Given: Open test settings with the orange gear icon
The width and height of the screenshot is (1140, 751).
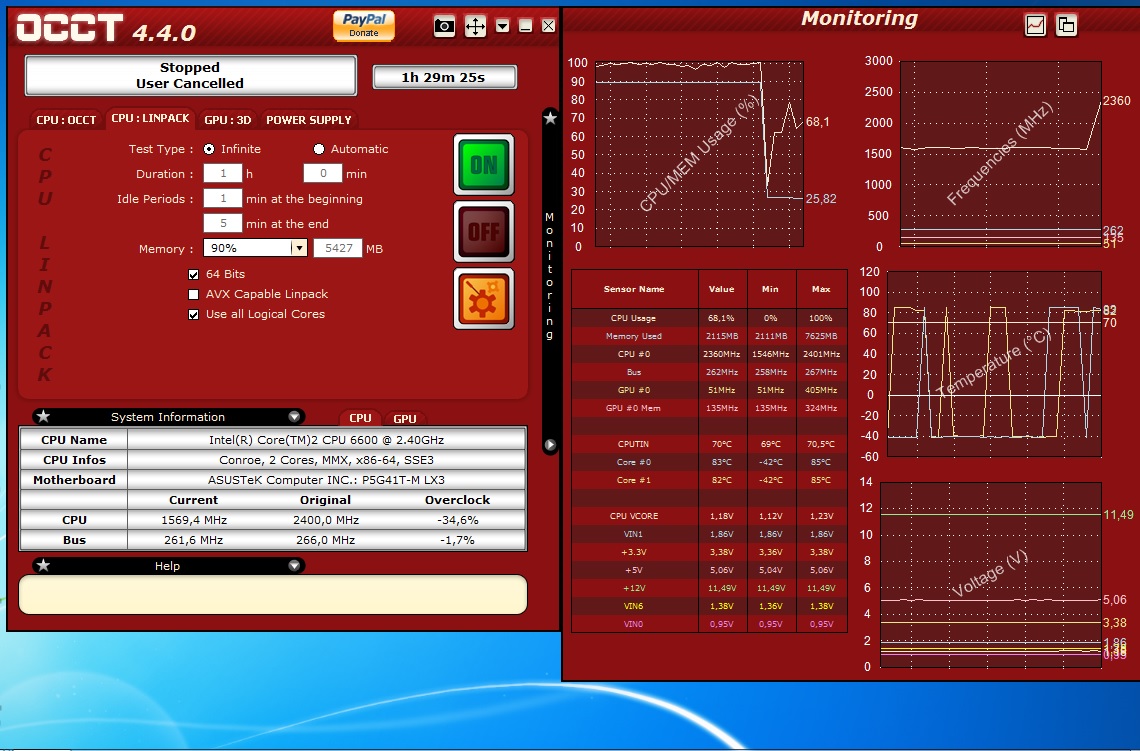Looking at the screenshot, I should (484, 299).
